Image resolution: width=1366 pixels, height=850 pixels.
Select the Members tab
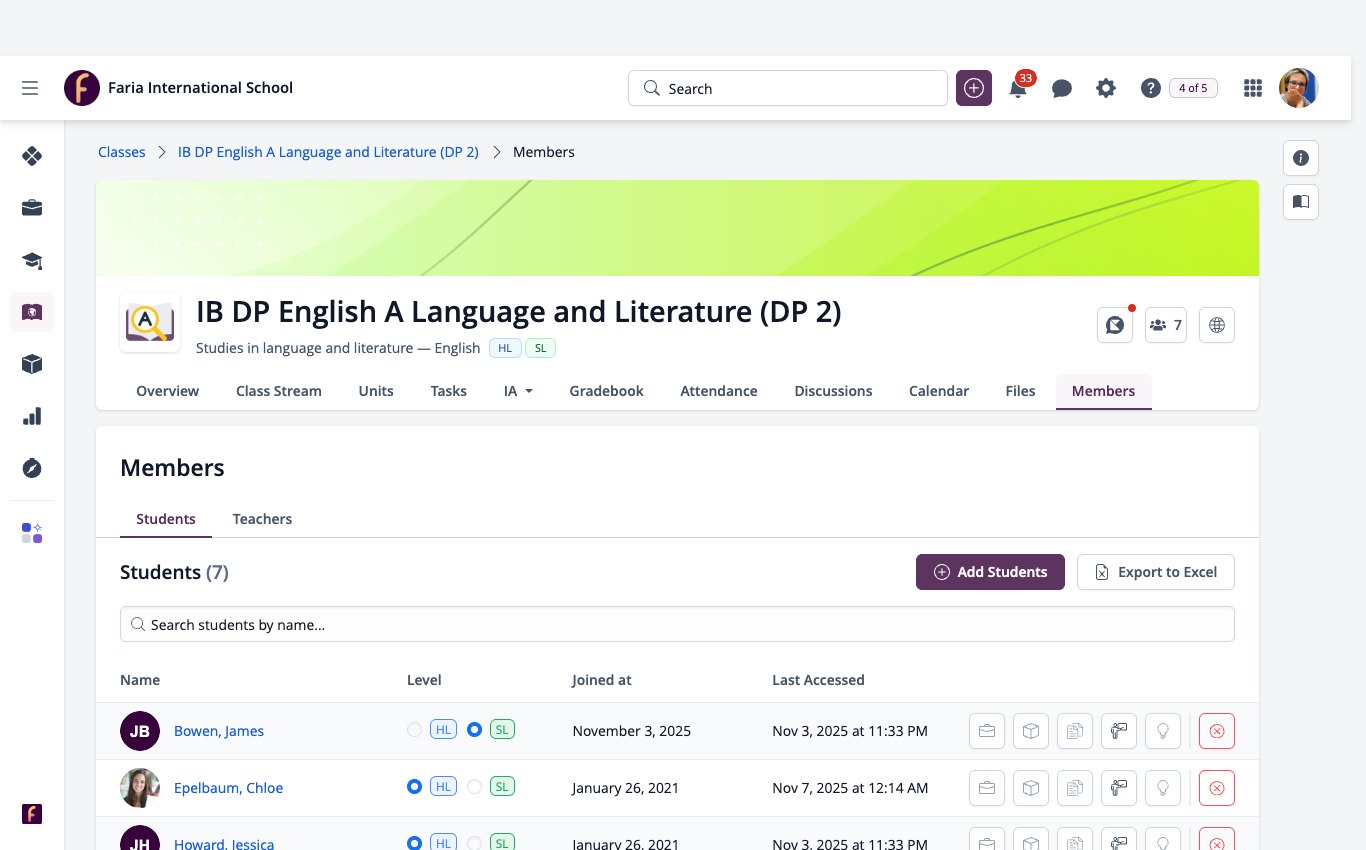[x=1103, y=391]
